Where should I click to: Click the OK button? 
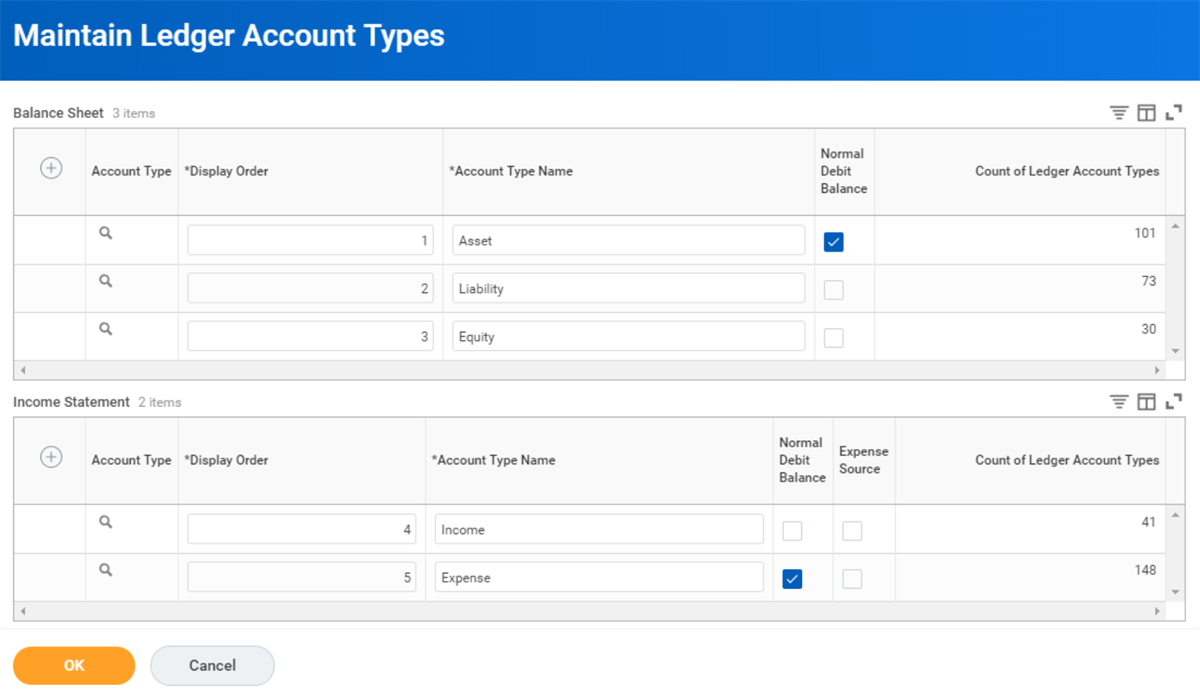[x=74, y=666]
